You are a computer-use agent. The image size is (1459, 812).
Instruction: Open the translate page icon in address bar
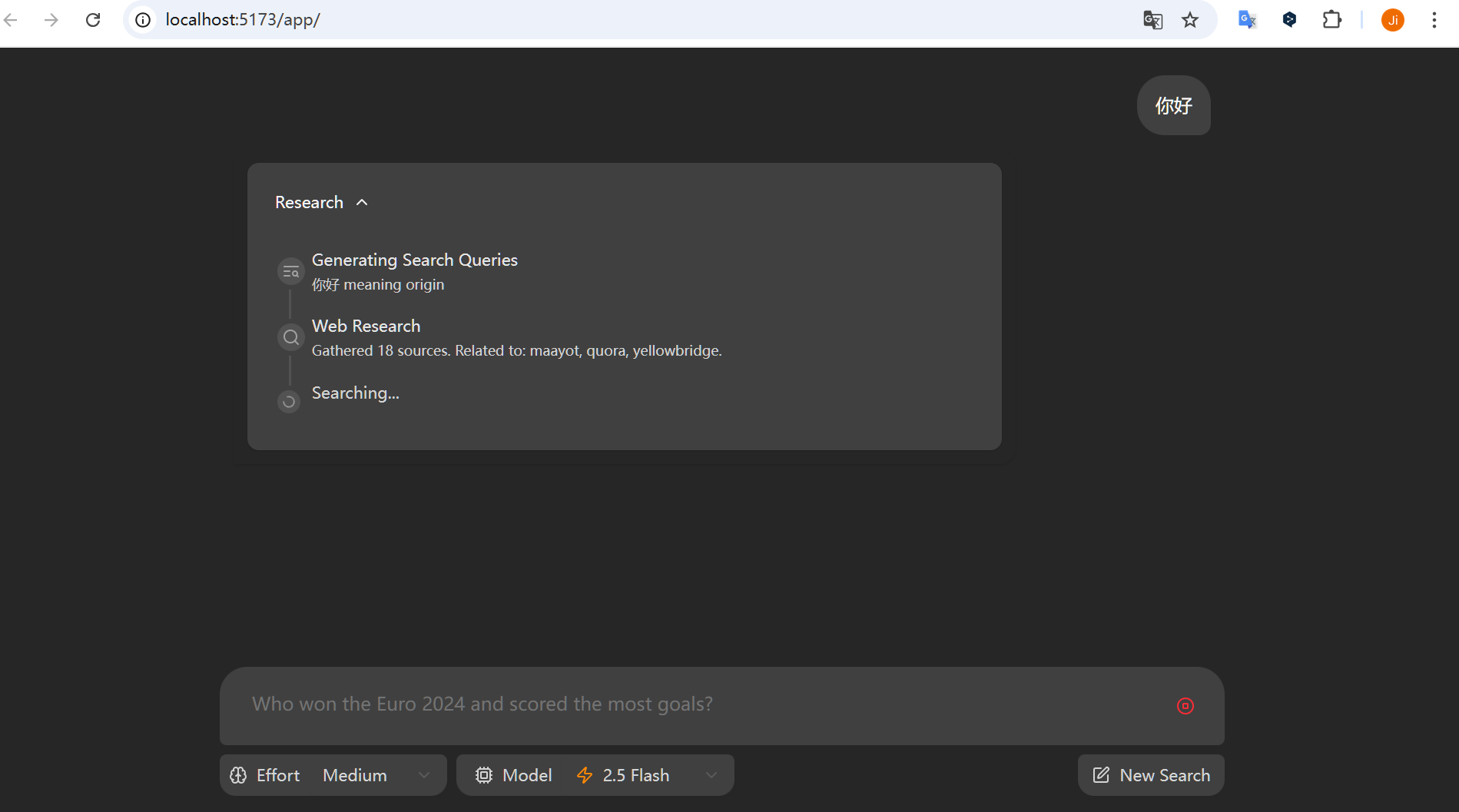point(1152,20)
